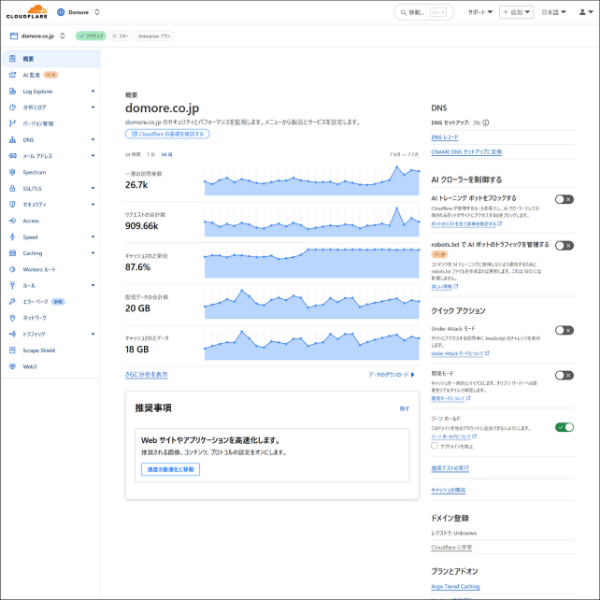Enable the AI トレーニング ボット block toggle
600x600 pixels.
[x=564, y=199]
